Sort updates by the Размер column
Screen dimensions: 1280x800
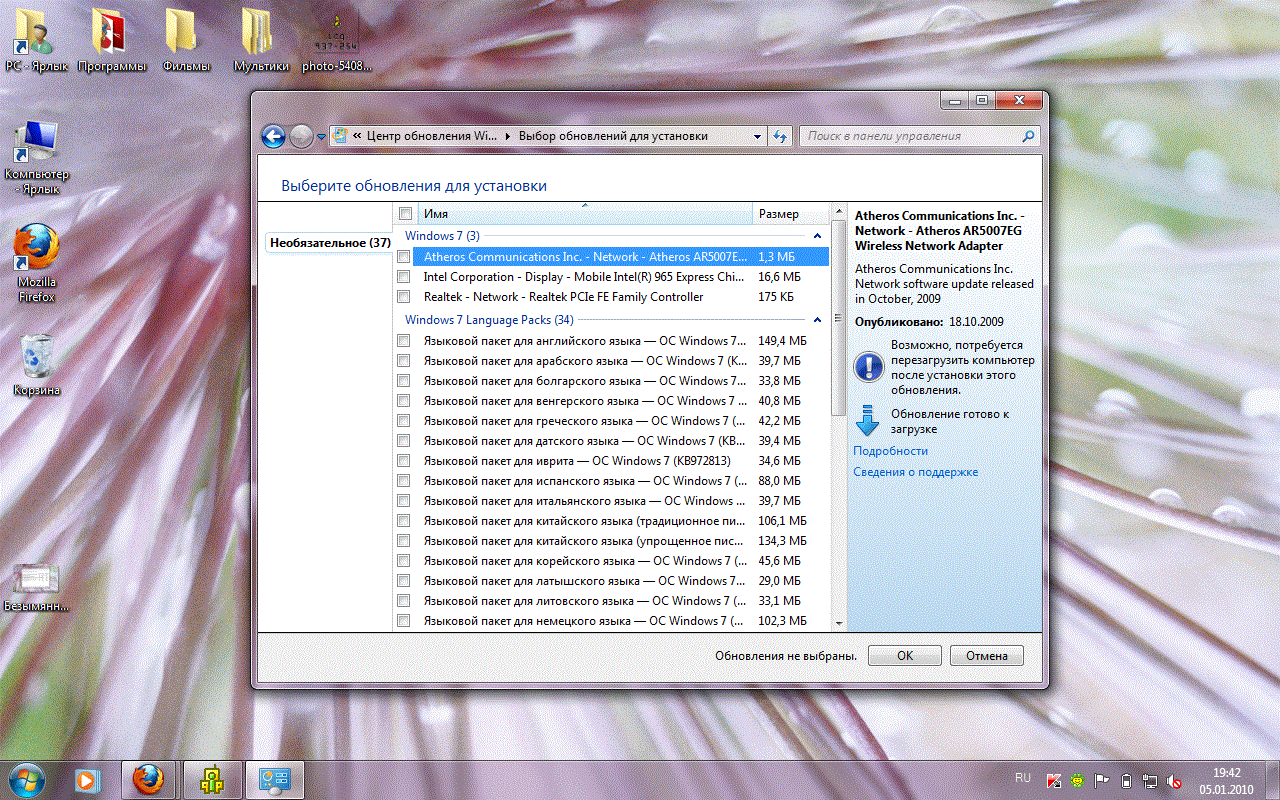(x=790, y=214)
